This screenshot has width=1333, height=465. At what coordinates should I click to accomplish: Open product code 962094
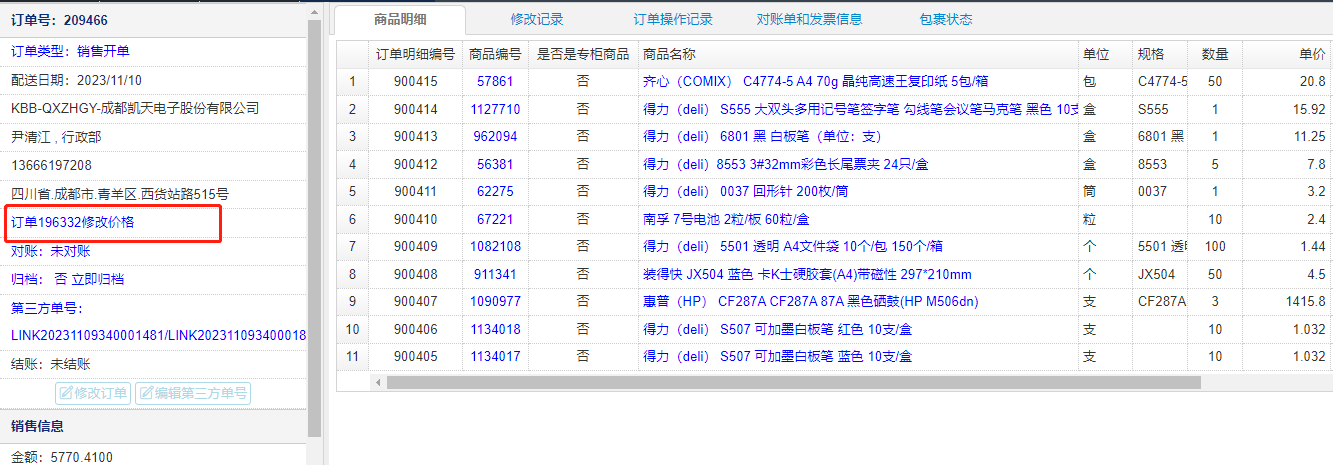click(x=495, y=136)
